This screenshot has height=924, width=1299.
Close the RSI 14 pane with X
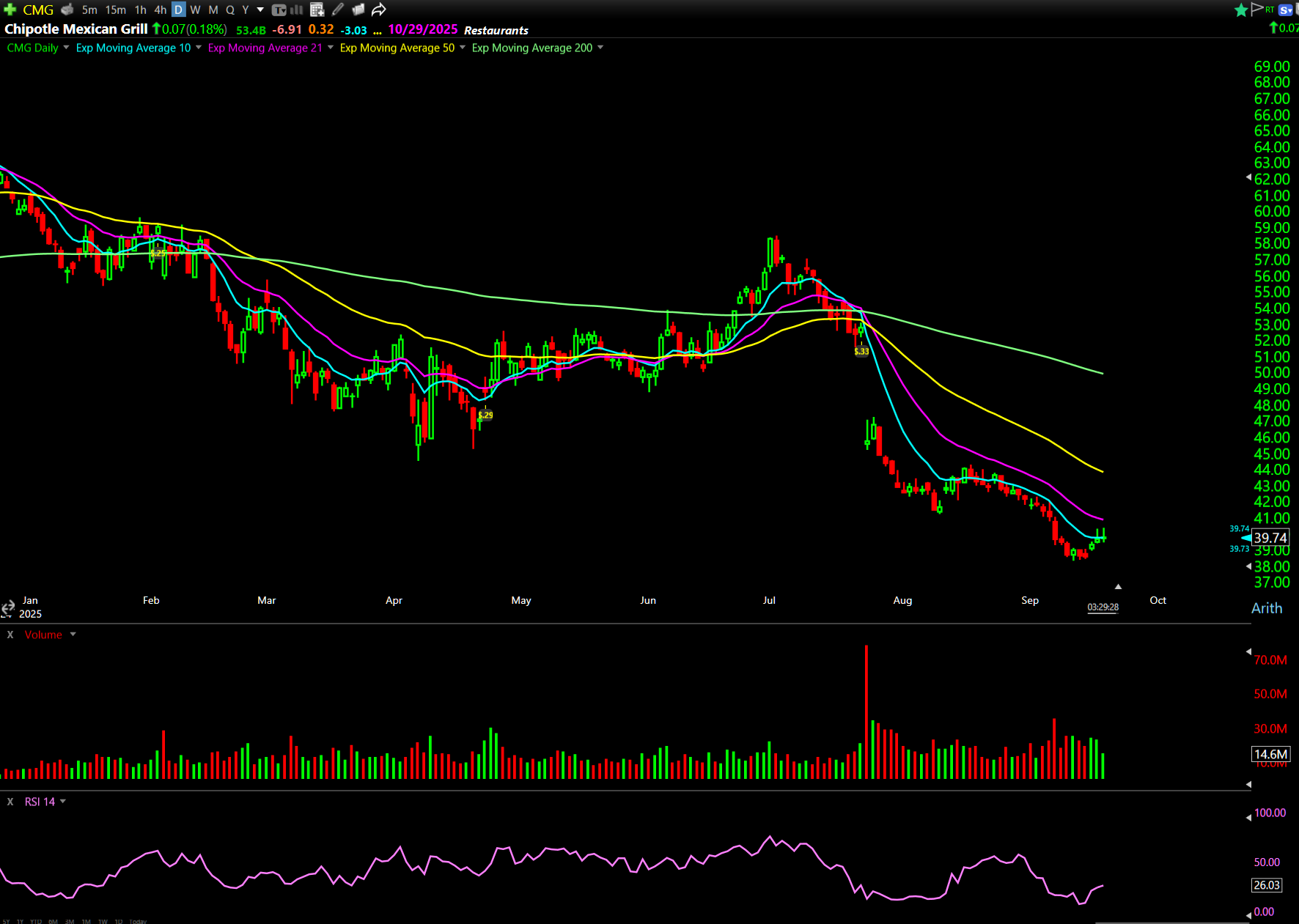point(10,802)
